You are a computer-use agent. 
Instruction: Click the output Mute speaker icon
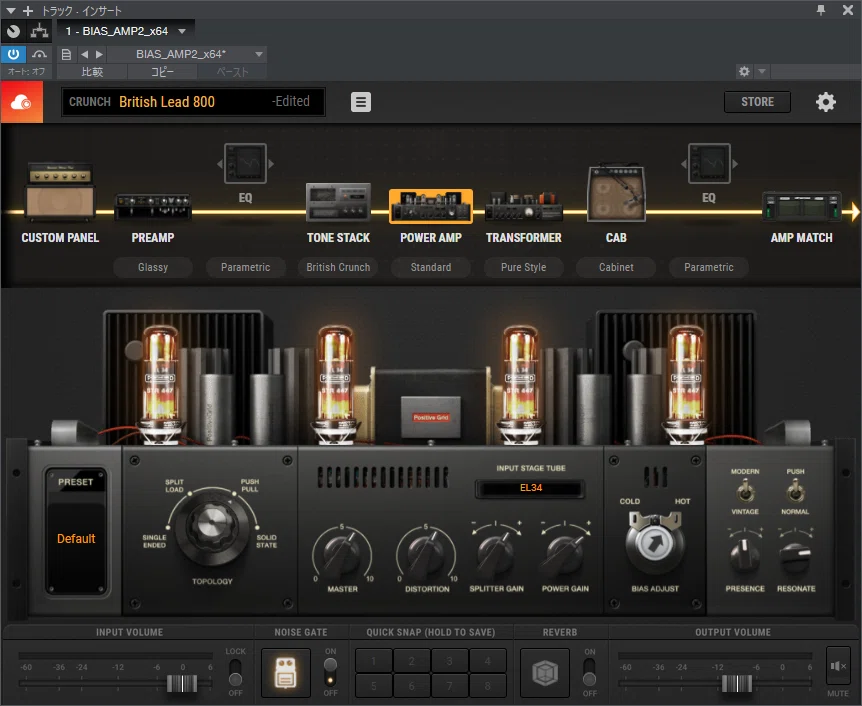[838, 666]
